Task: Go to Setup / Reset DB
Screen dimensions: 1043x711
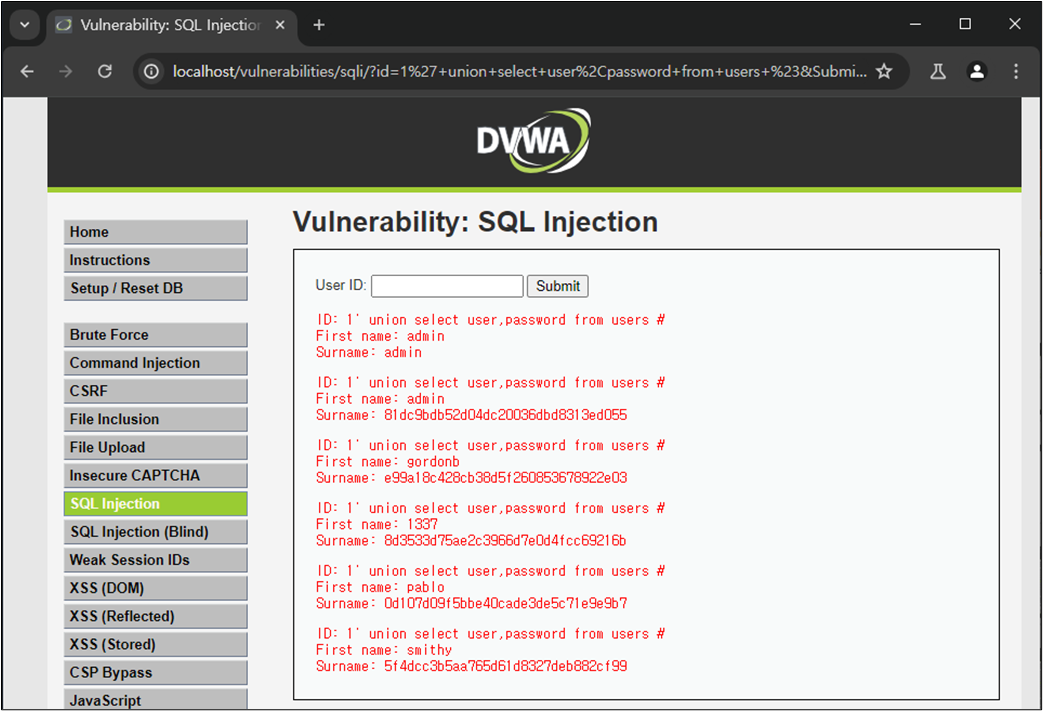Action: point(156,288)
